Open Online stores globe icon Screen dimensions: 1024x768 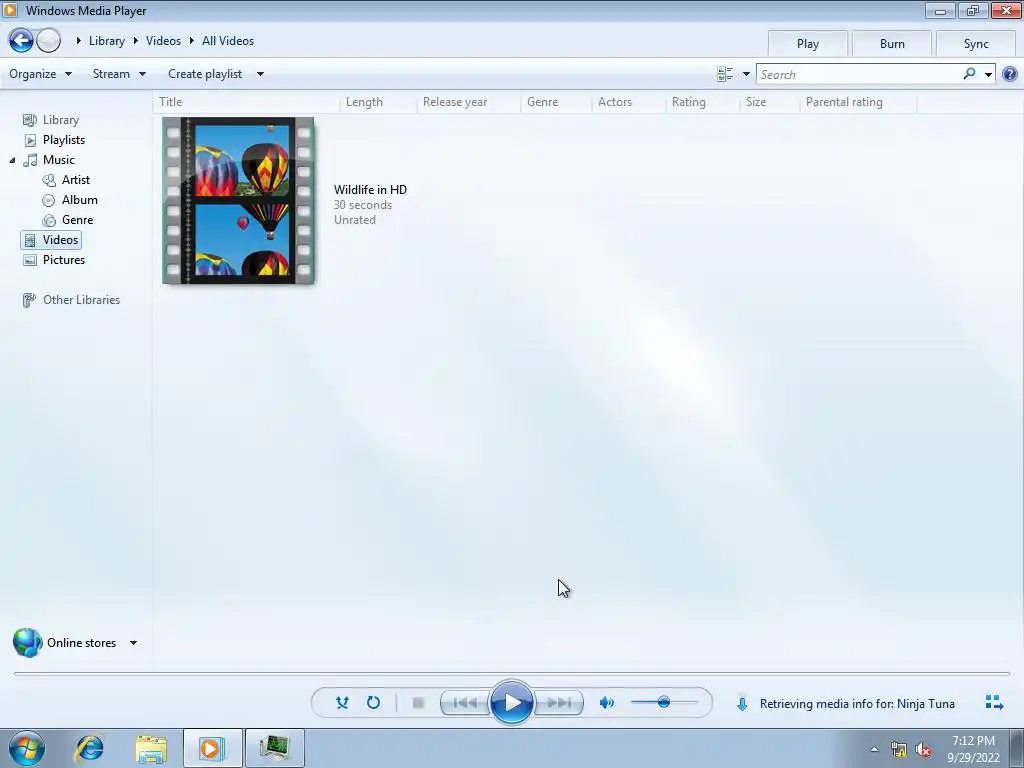click(27, 643)
